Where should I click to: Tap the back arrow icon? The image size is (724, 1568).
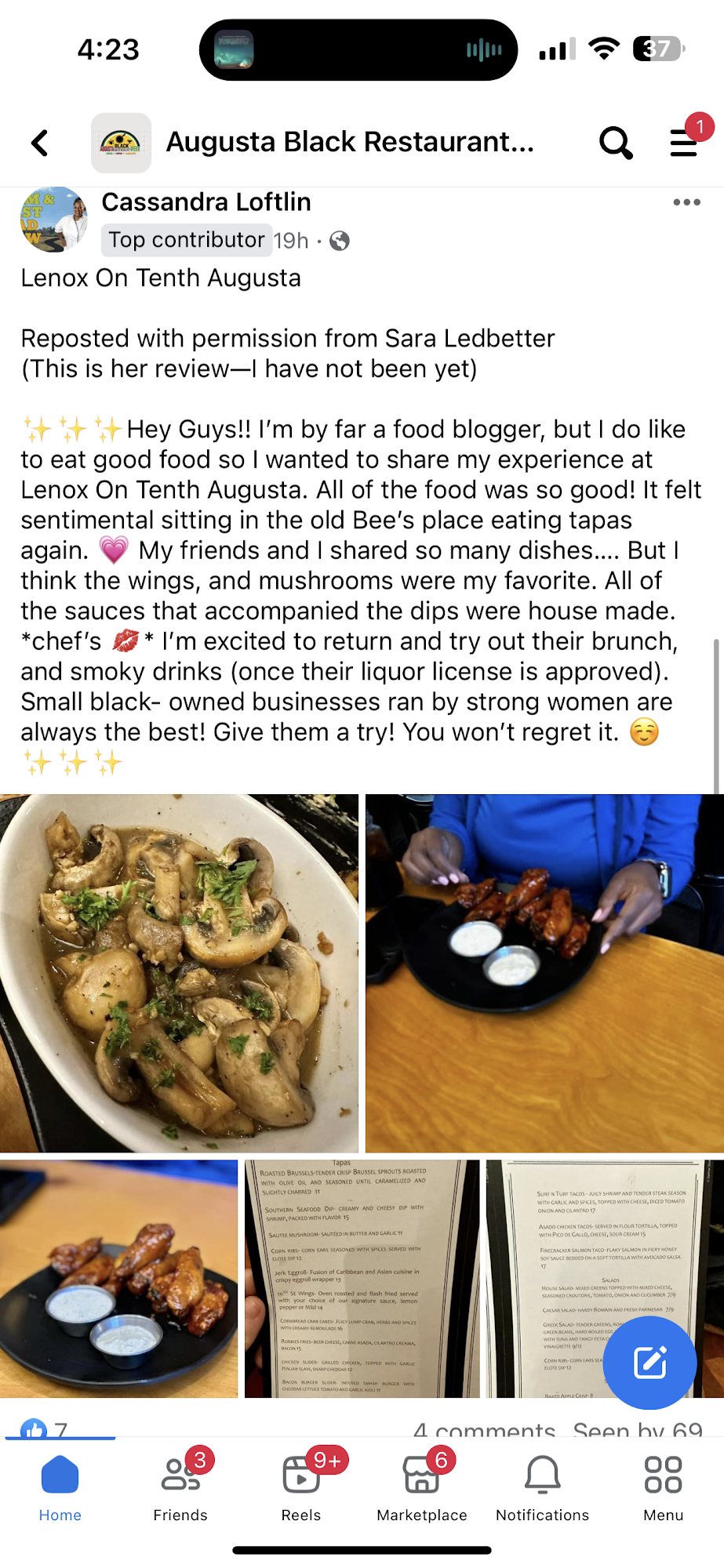40,143
